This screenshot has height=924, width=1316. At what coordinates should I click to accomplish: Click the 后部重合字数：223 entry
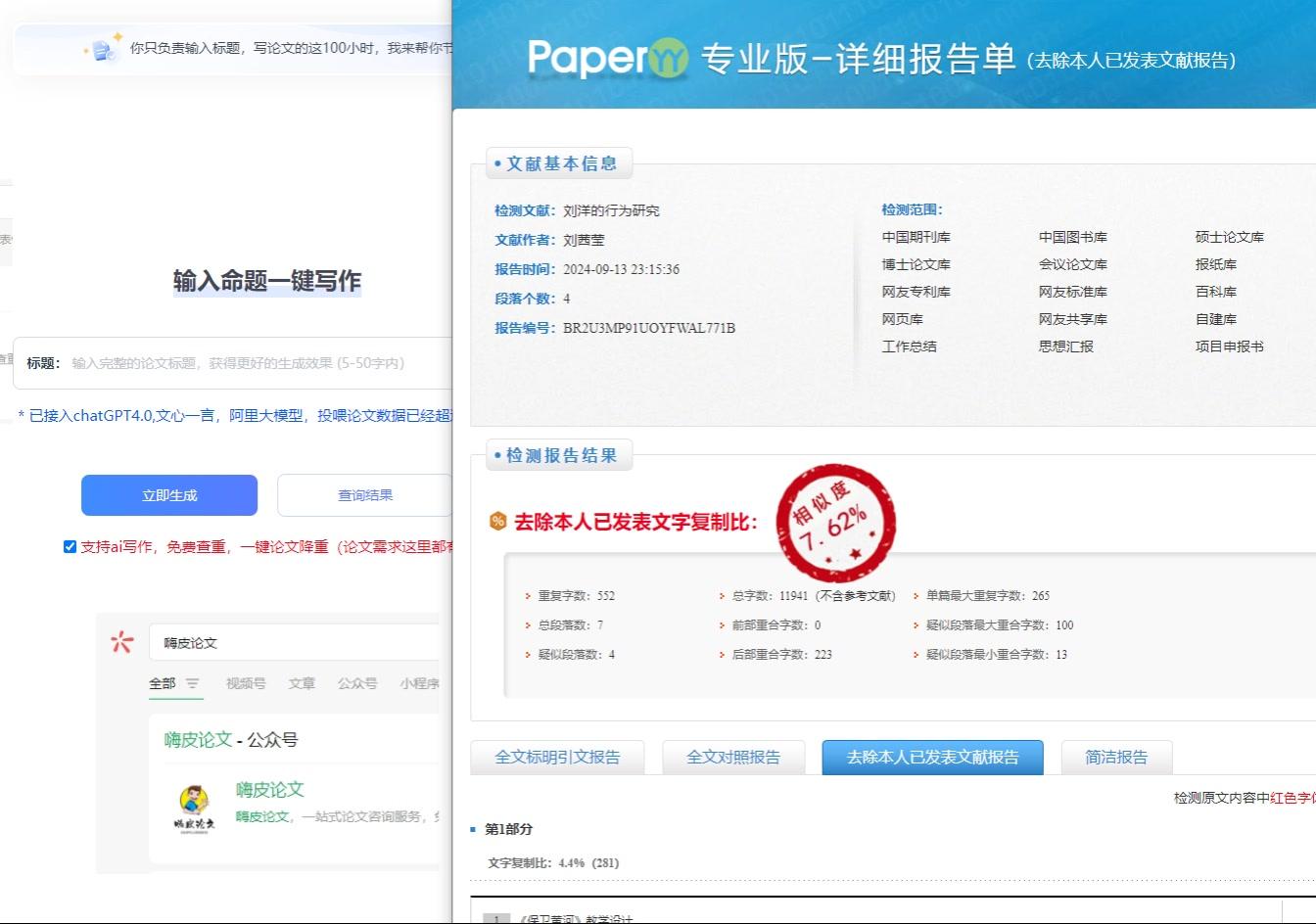pyautogui.click(x=781, y=654)
